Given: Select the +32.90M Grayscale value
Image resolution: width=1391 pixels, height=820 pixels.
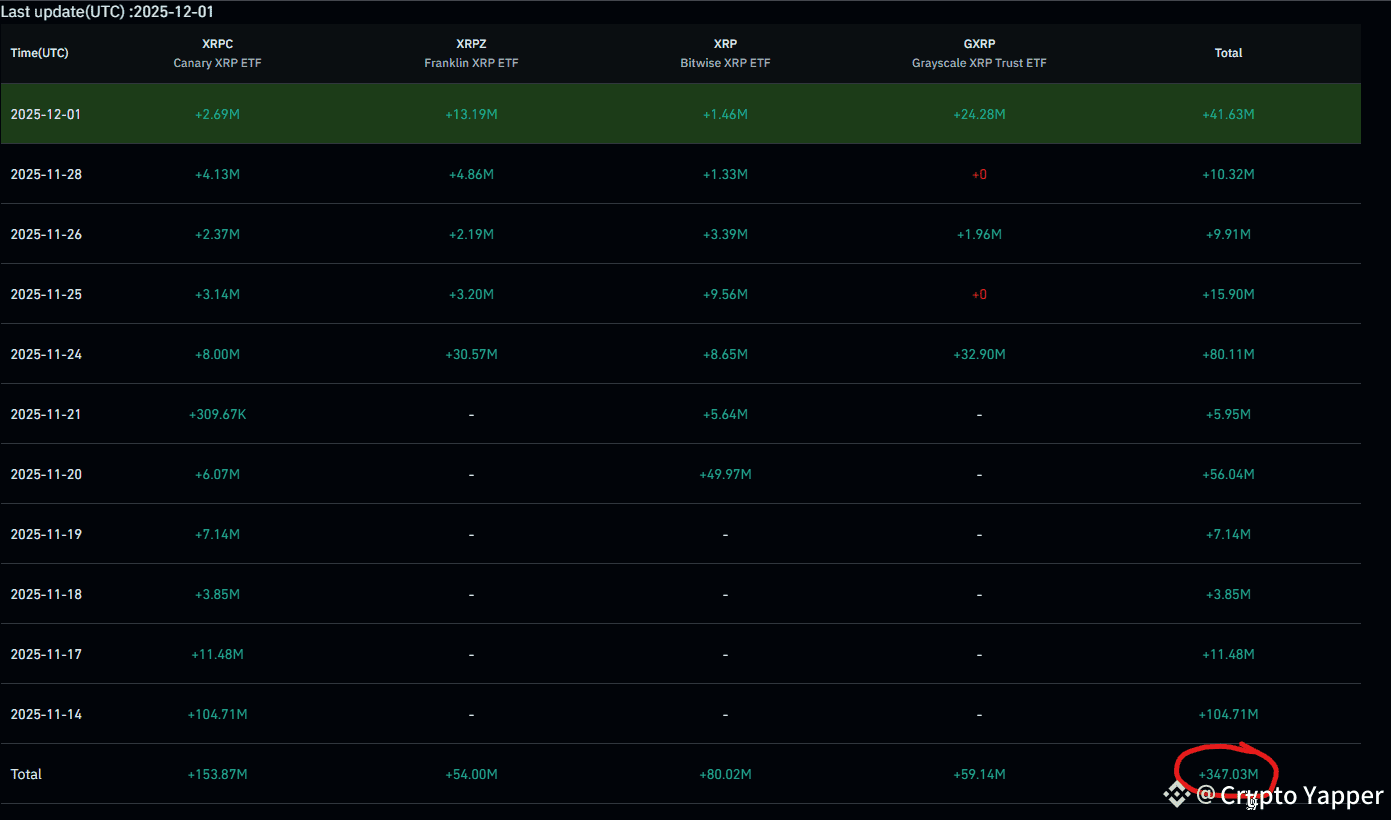Looking at the screenshot, I should click(x=979, y=354).
